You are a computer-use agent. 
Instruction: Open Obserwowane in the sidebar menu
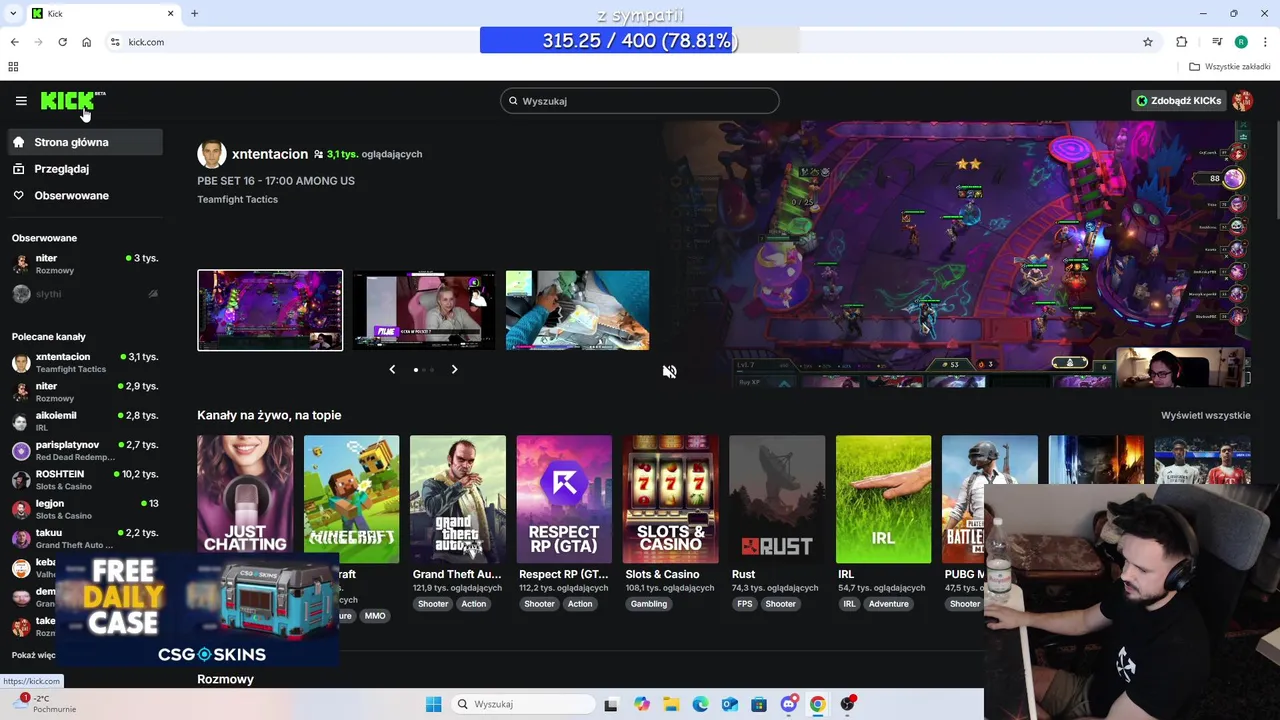tap(85, 195)
